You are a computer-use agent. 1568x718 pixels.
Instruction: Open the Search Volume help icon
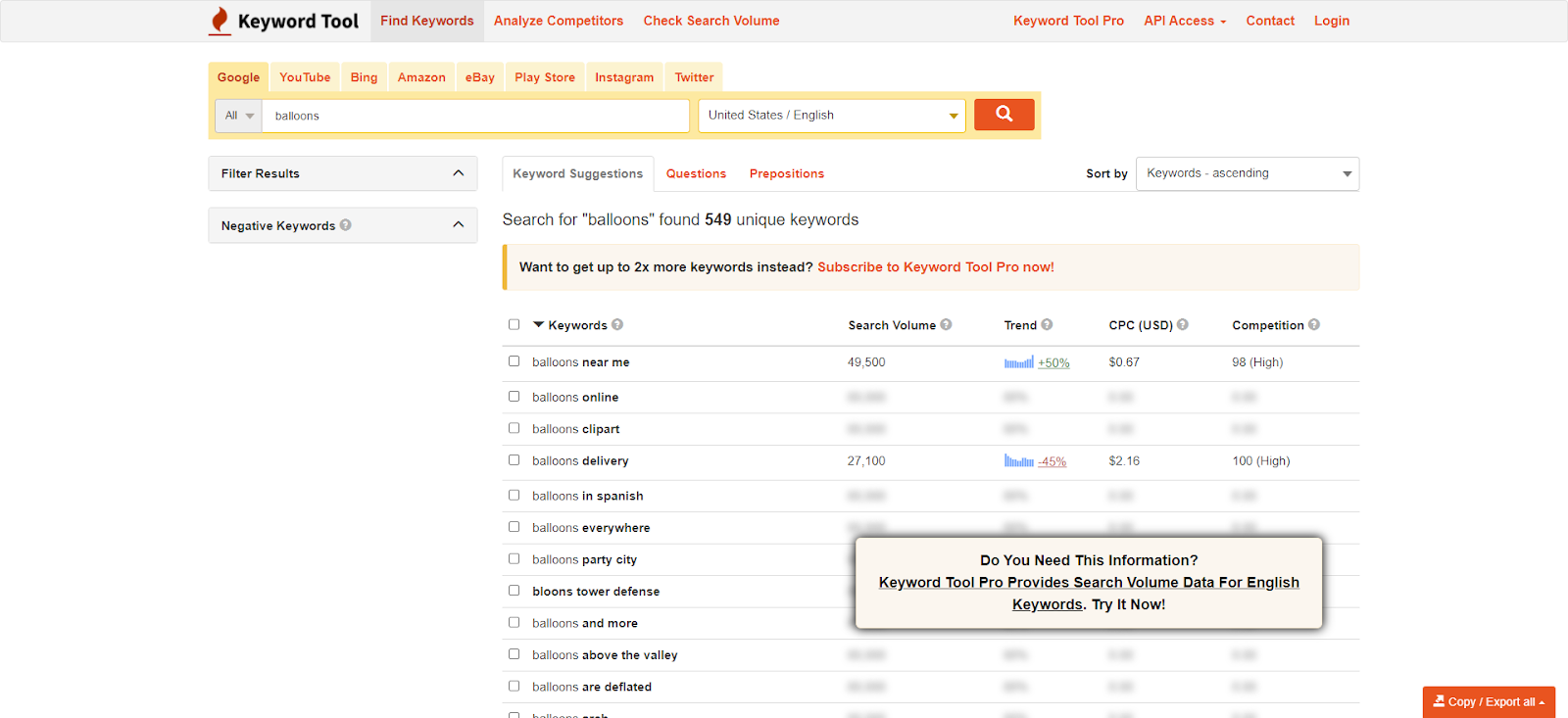[x=946, y=324]
